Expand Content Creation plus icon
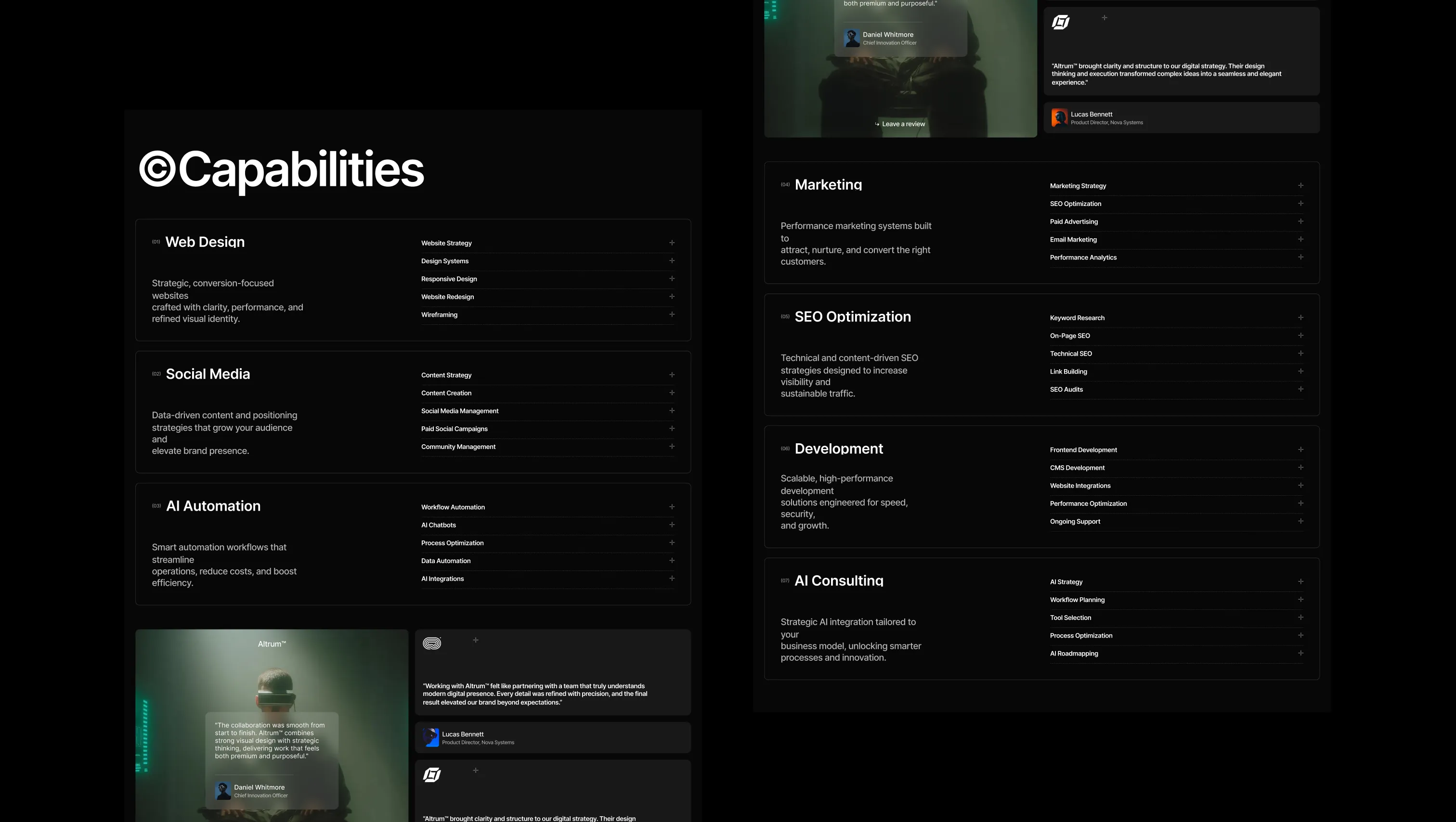 [672, 393]
